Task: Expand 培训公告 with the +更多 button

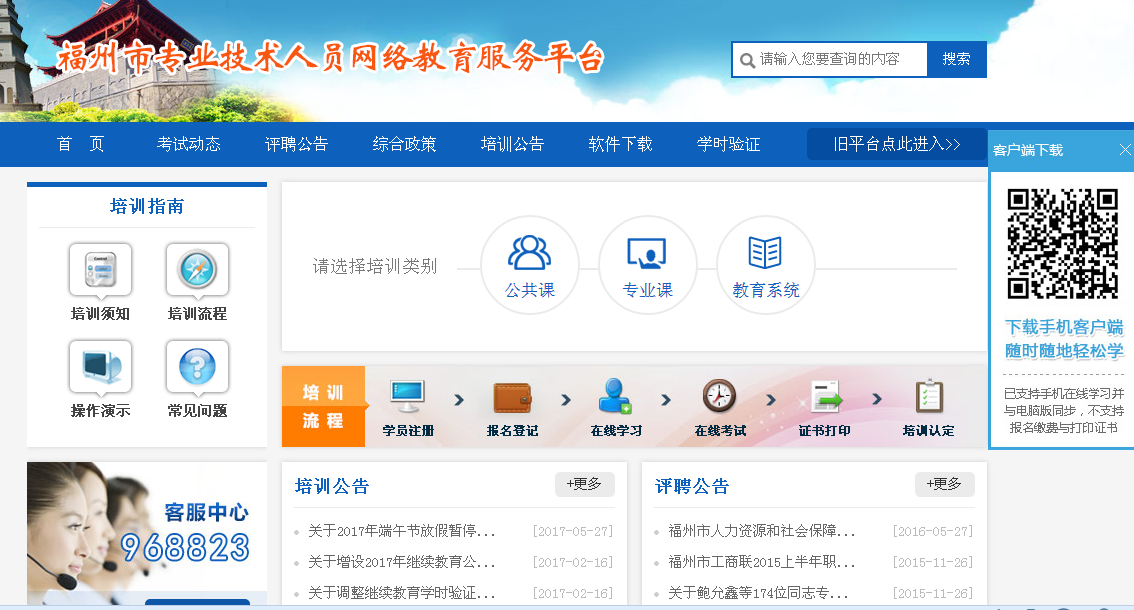Action: 584,484
